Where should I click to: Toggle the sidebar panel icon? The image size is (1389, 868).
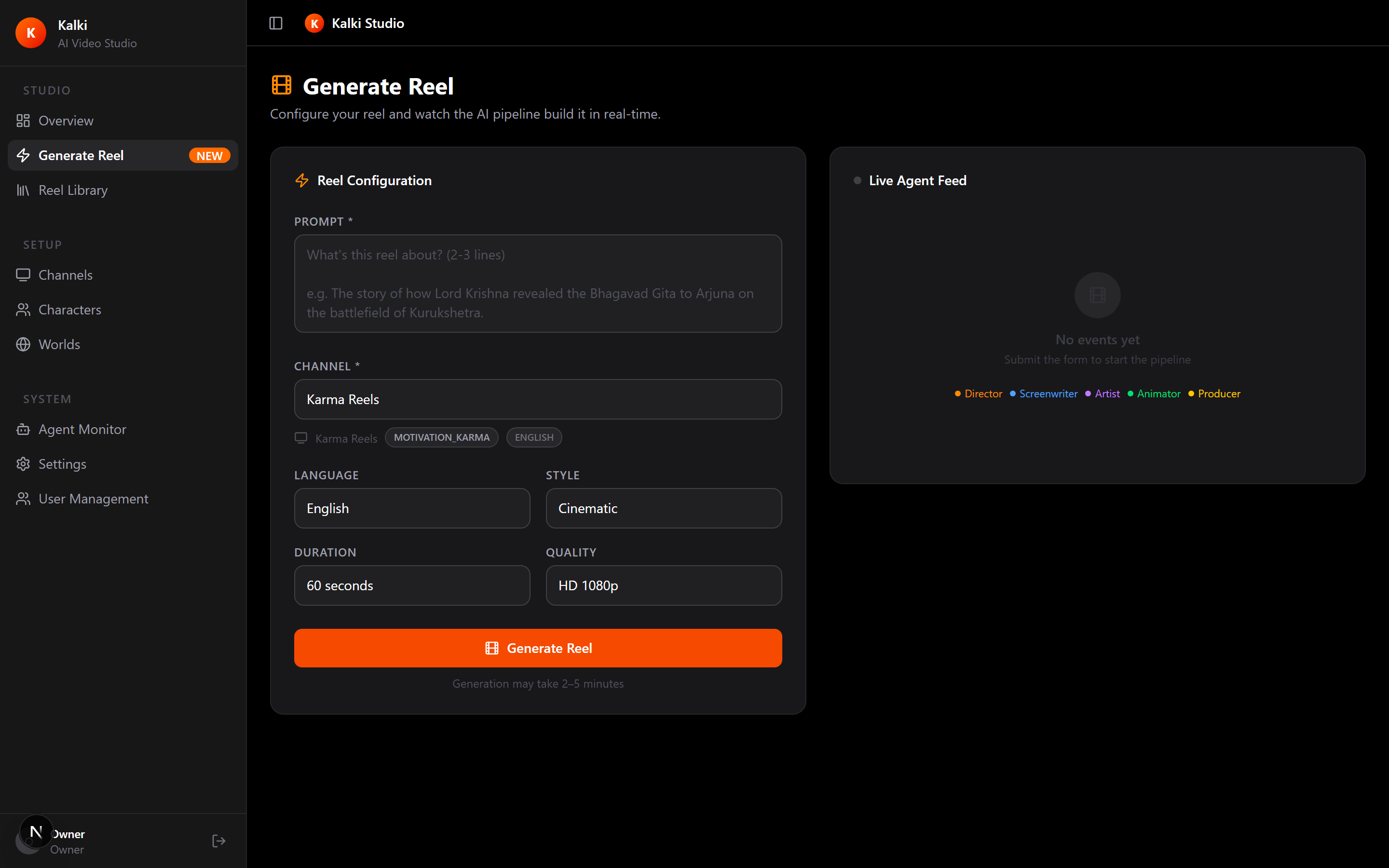(x=275, y=23)
